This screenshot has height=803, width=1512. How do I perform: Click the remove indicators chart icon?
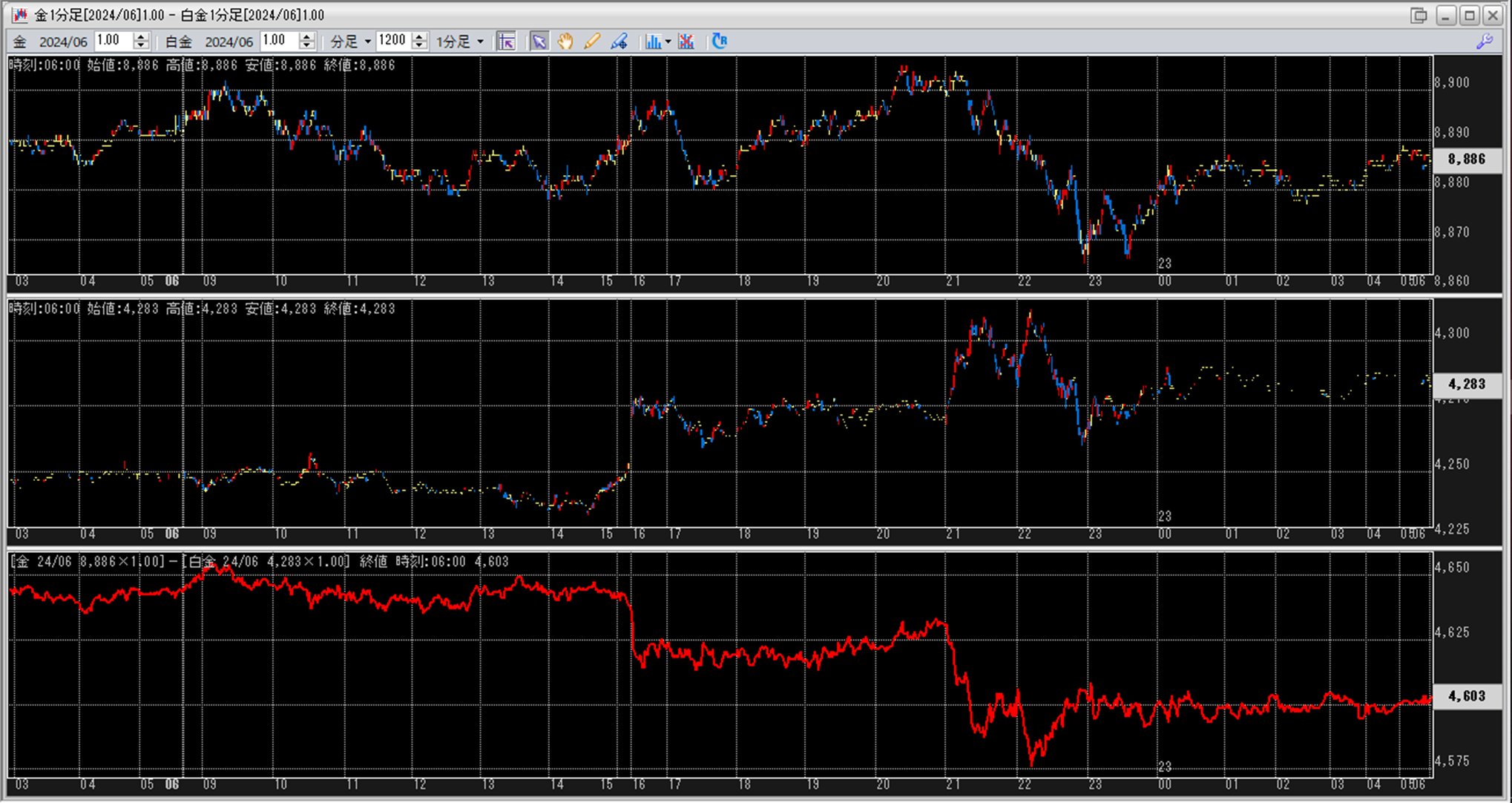point(686,42)
